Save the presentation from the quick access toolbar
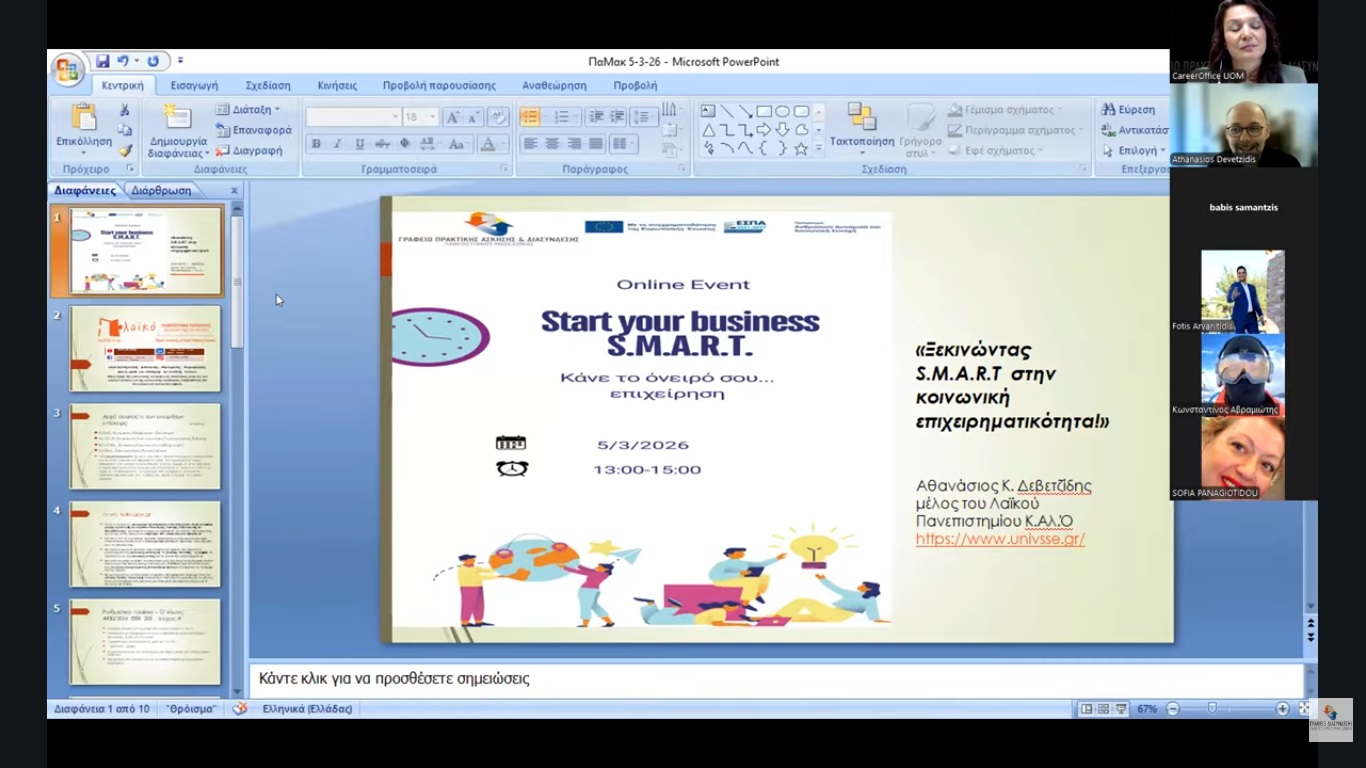The height and width of the screenshot is (768, 1366). pos(102,61)
